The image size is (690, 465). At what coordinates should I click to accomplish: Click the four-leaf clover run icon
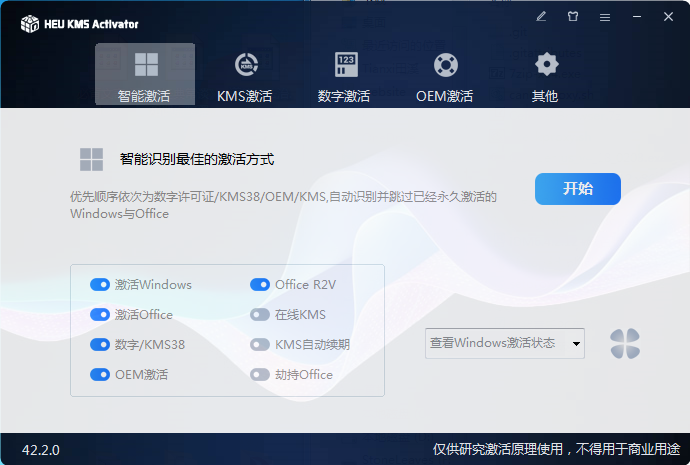(x=625, y=344)
